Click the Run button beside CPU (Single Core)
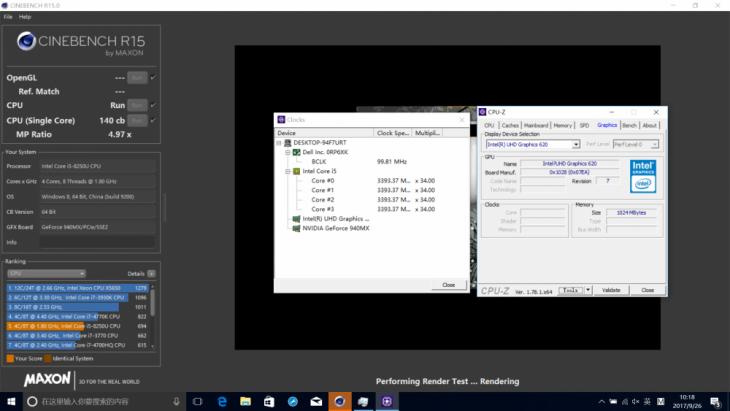The image size is (730, 411). [x=137, y=120]
